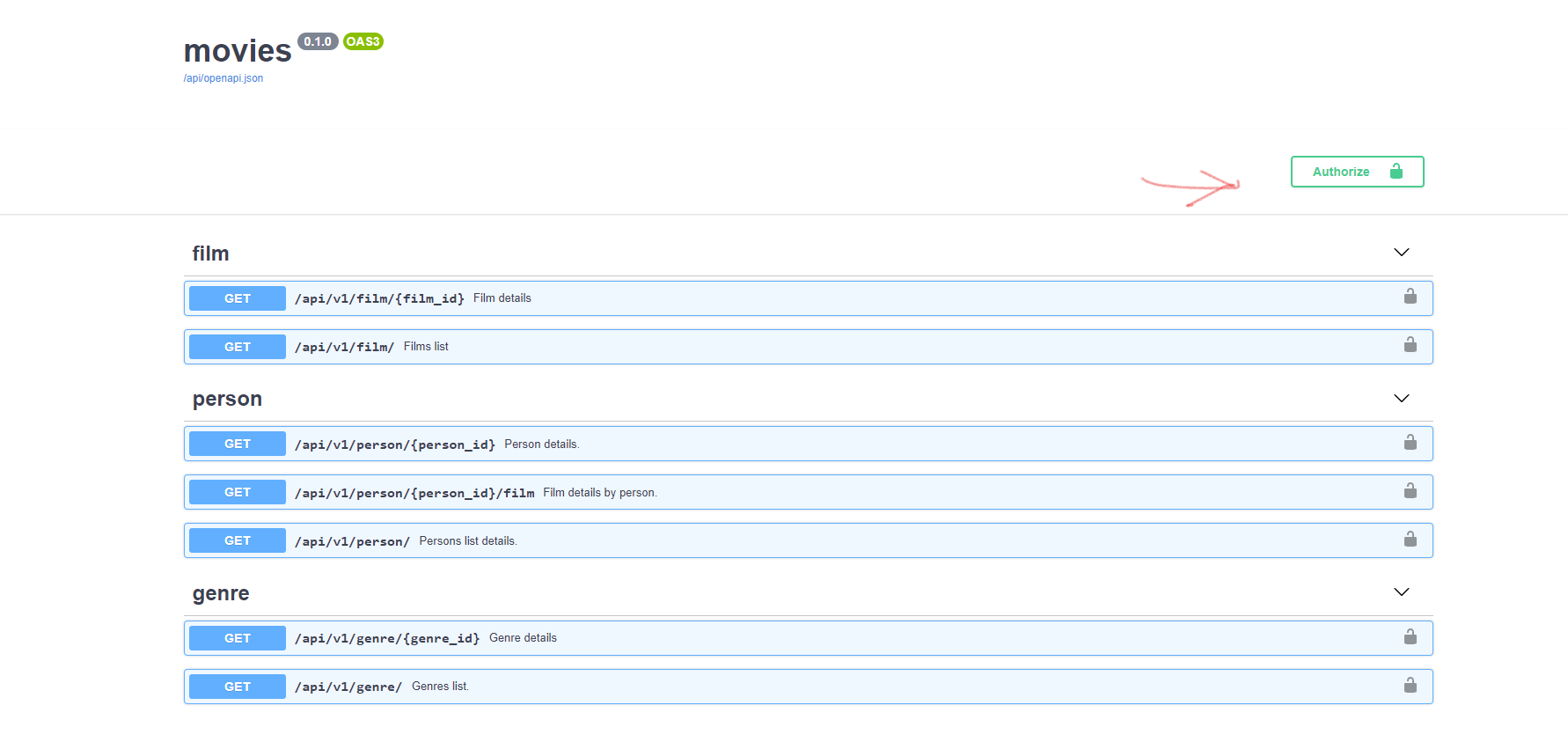This screenshot has height=742, width=1568.
Task: Click 'Genres list.' description text
Action: 440,687
